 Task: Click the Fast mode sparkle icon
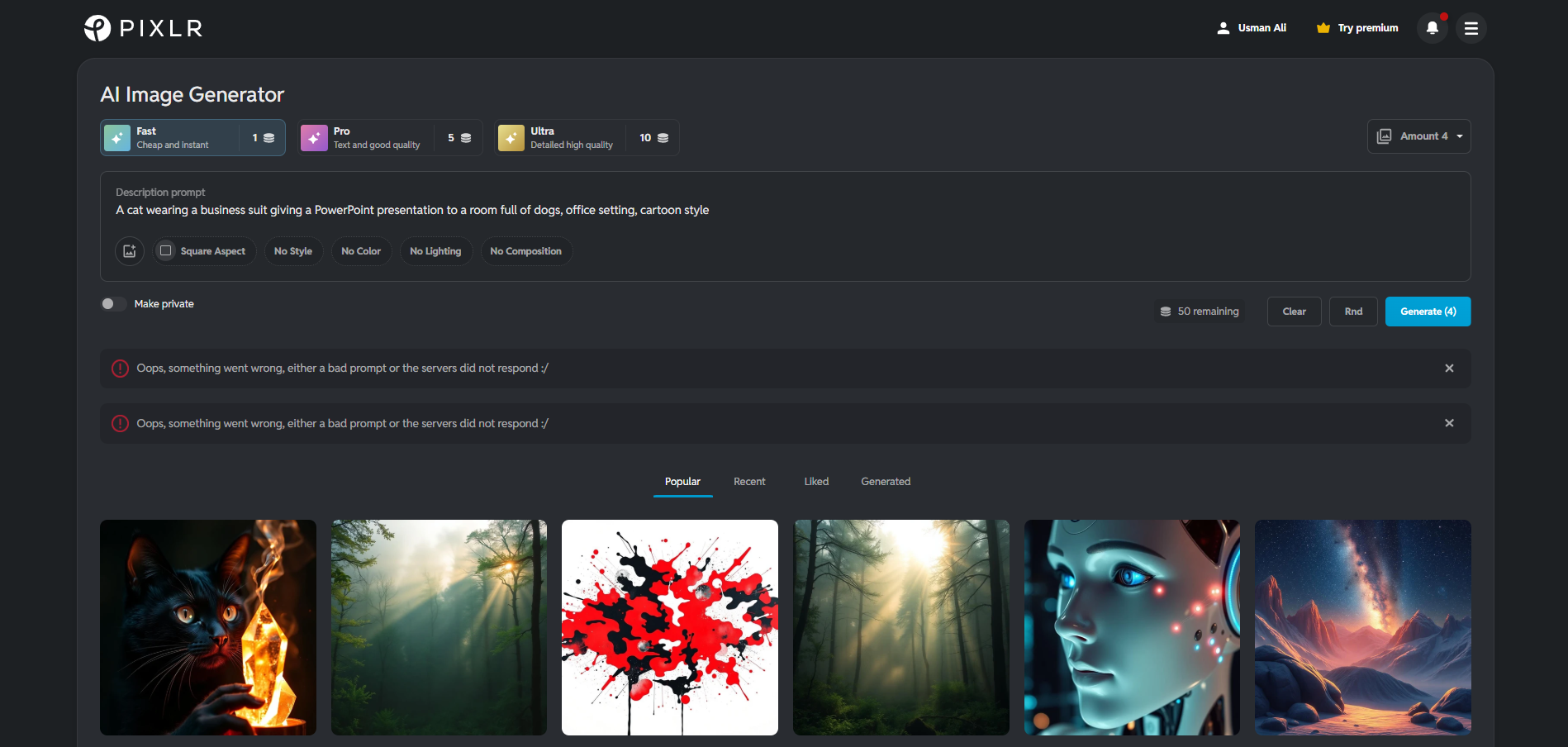(117, 137)
